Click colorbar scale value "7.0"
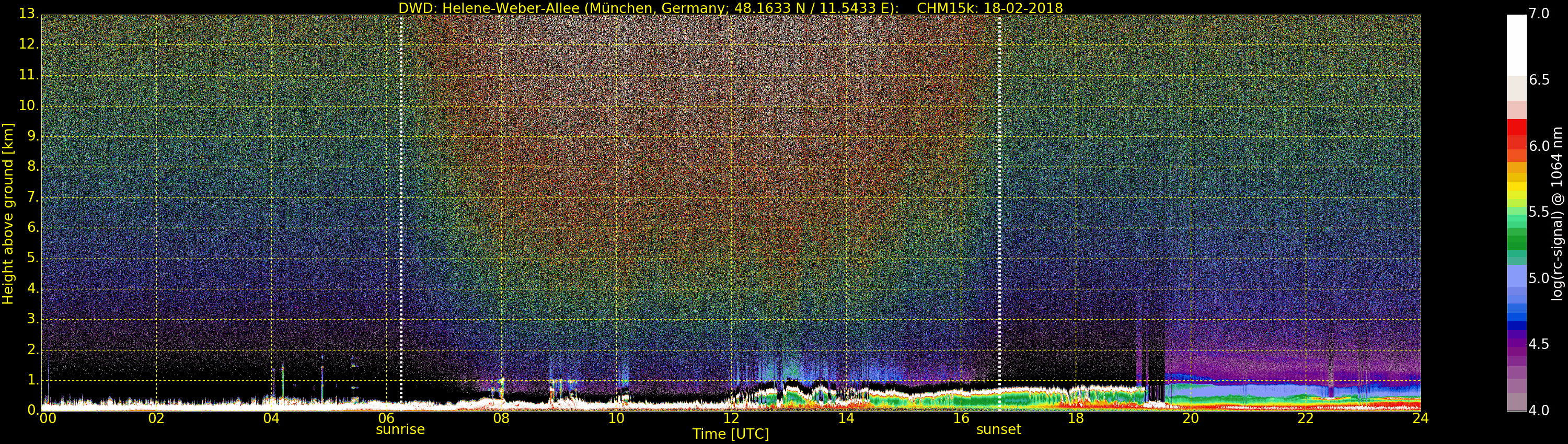Screen dimensions: 1568x444 point(1539,14)
